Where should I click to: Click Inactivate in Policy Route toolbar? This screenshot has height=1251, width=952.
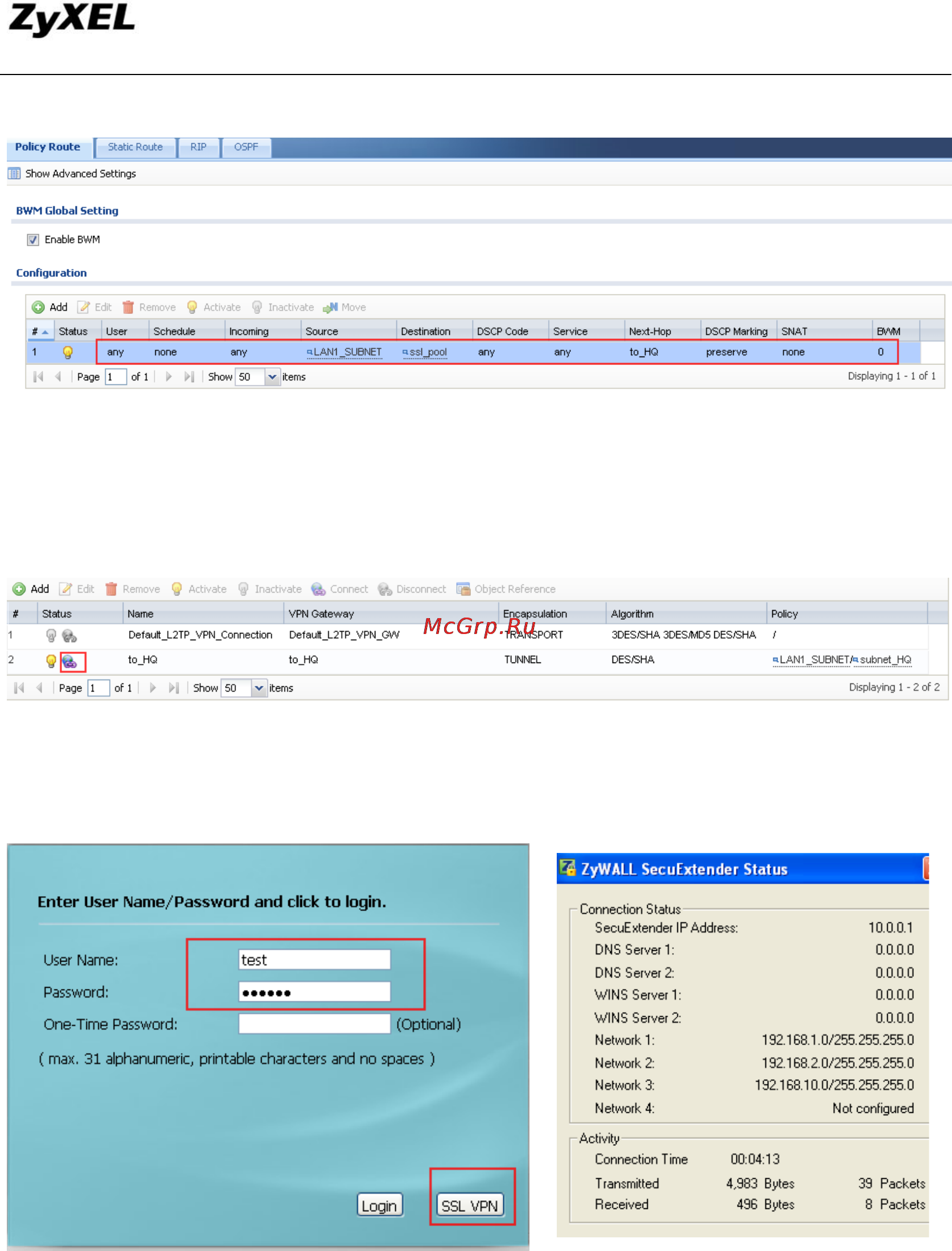point(283,308)
